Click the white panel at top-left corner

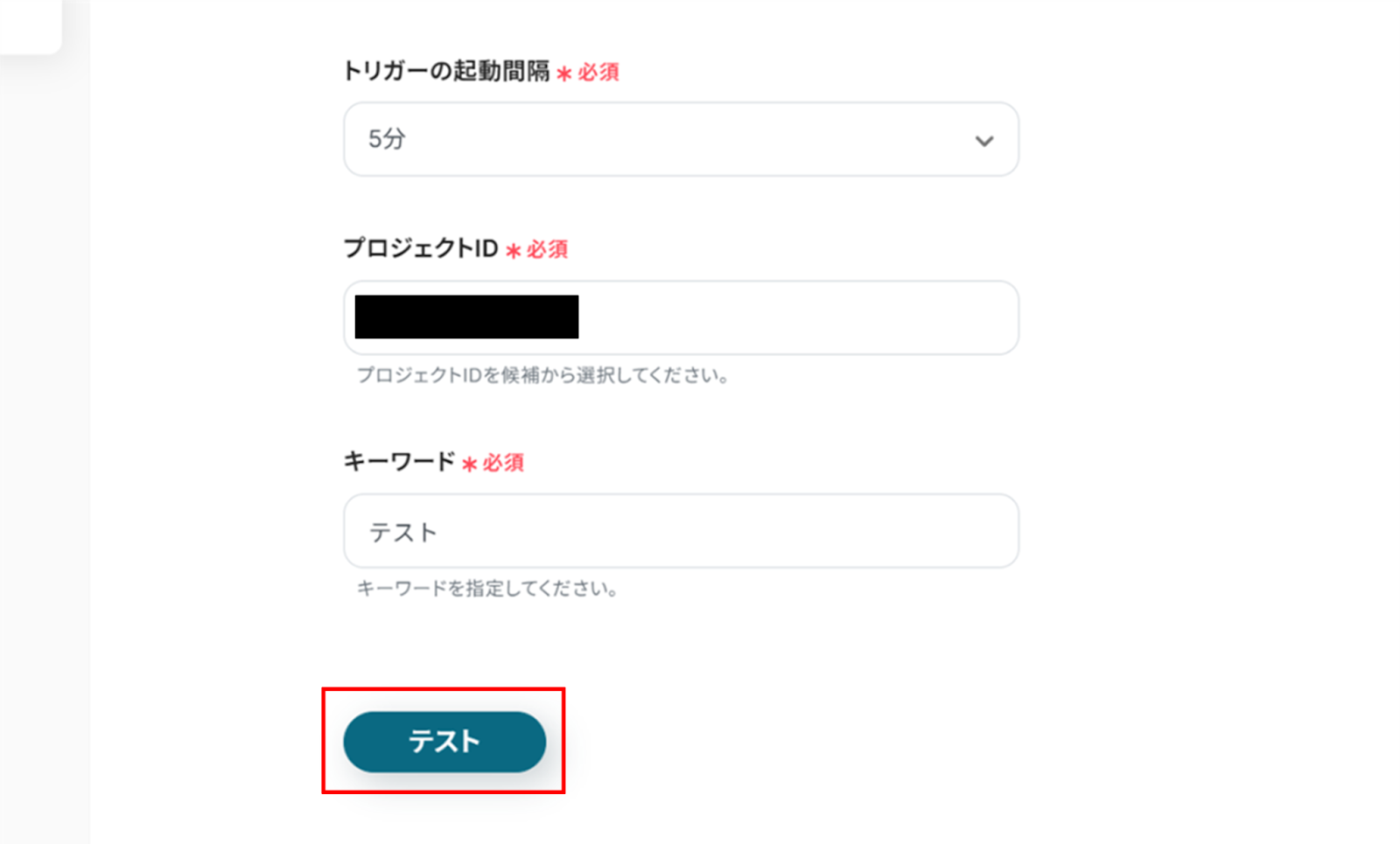point(29,24)
